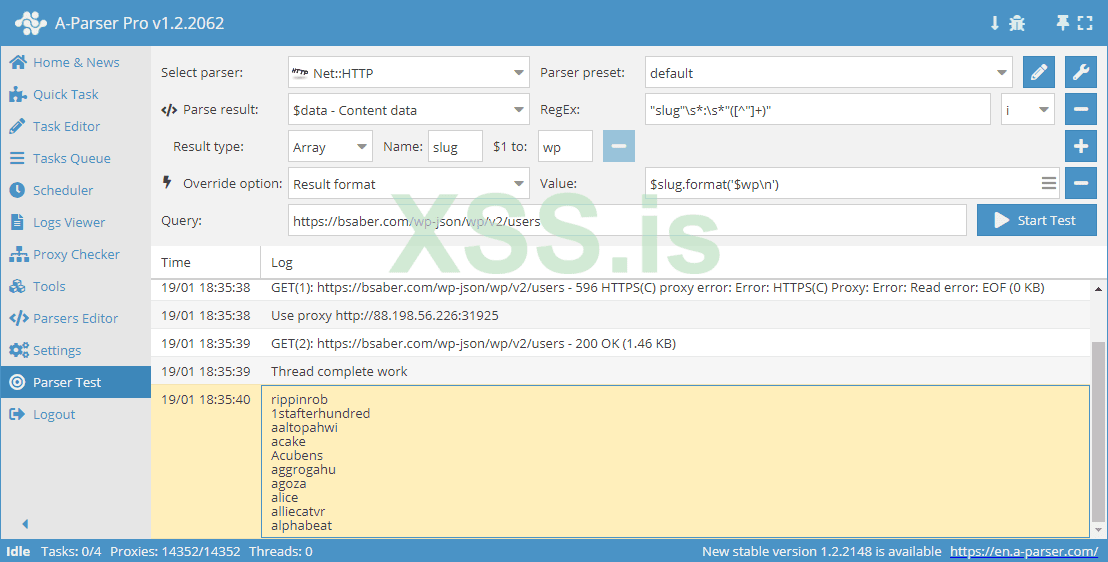The width and height of the screenshot is (1108, 562).
Task: Click the log scrollbar up arrow
Action: pos(1099,289)
